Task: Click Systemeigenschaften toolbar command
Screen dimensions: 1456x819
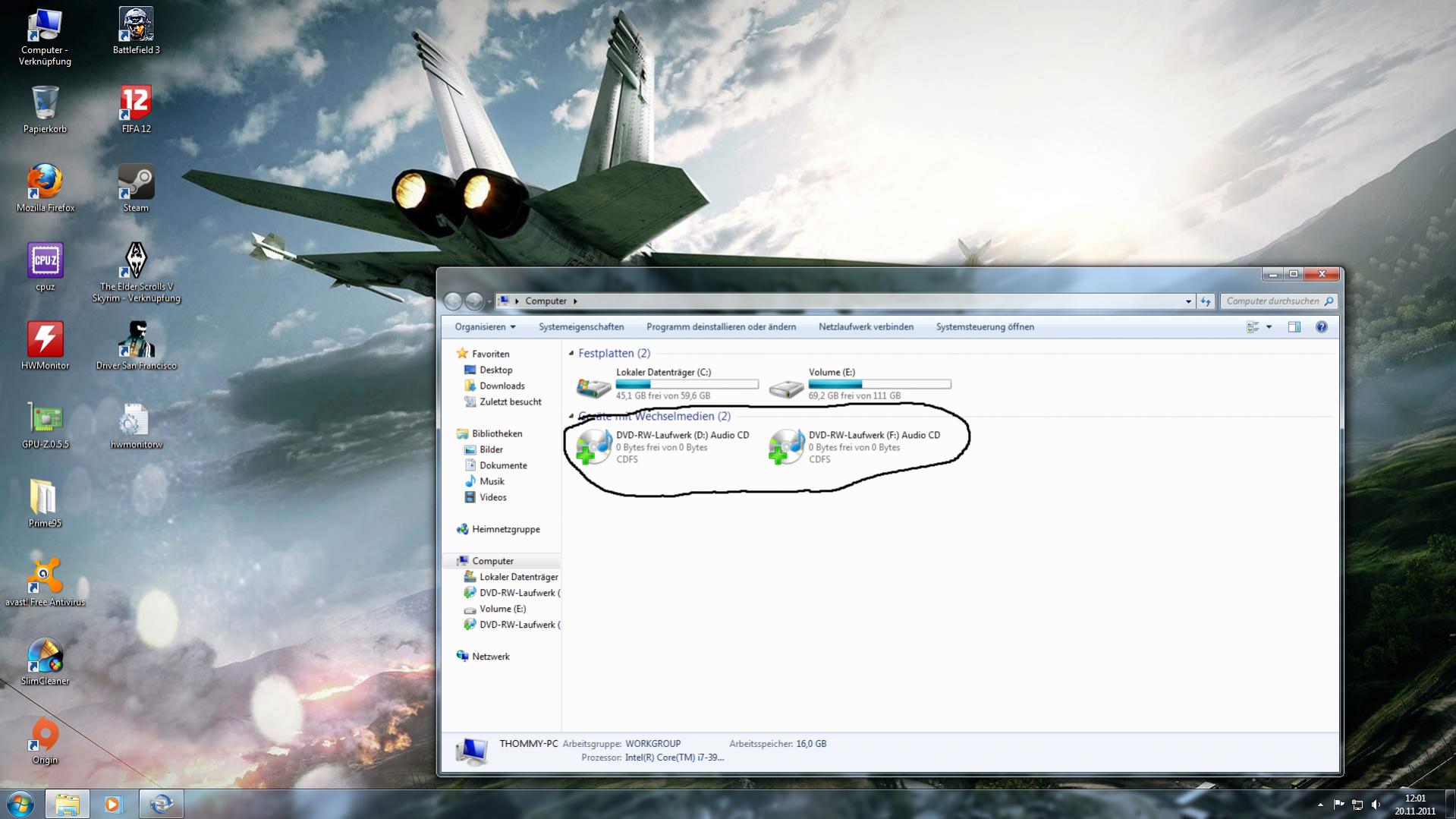Action: point(581,327)
